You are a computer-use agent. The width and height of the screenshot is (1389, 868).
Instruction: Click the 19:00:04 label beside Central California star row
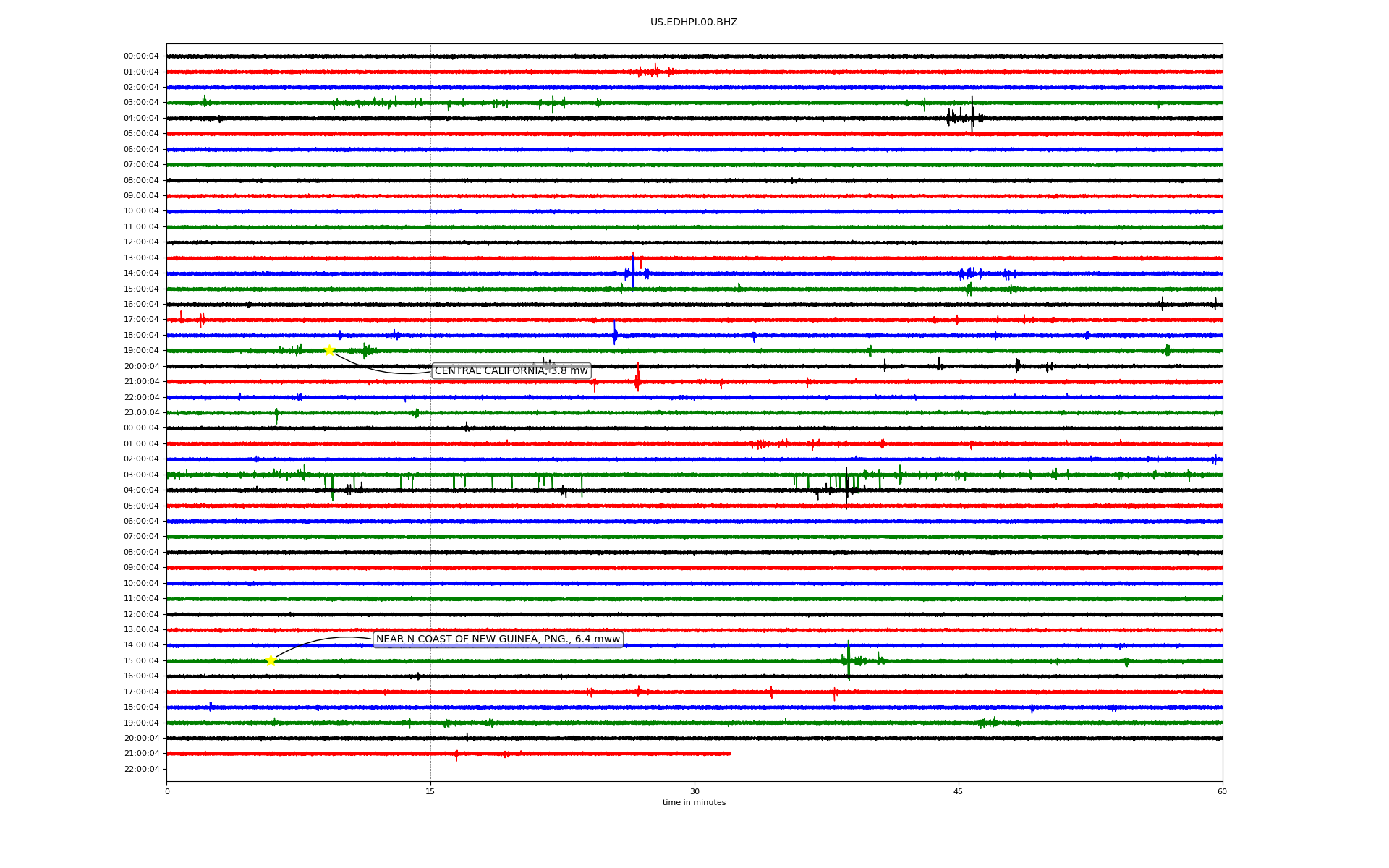click(141, 351)
